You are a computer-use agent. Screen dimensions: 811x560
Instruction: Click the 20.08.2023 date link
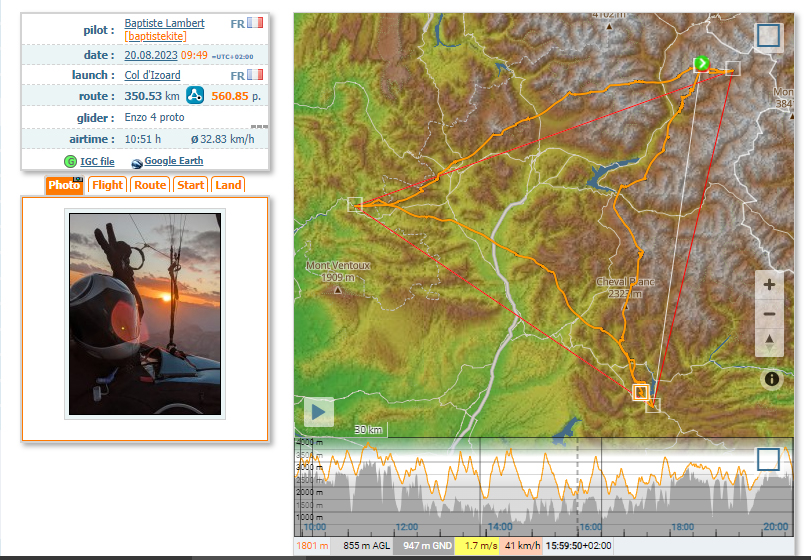(151, 55)
